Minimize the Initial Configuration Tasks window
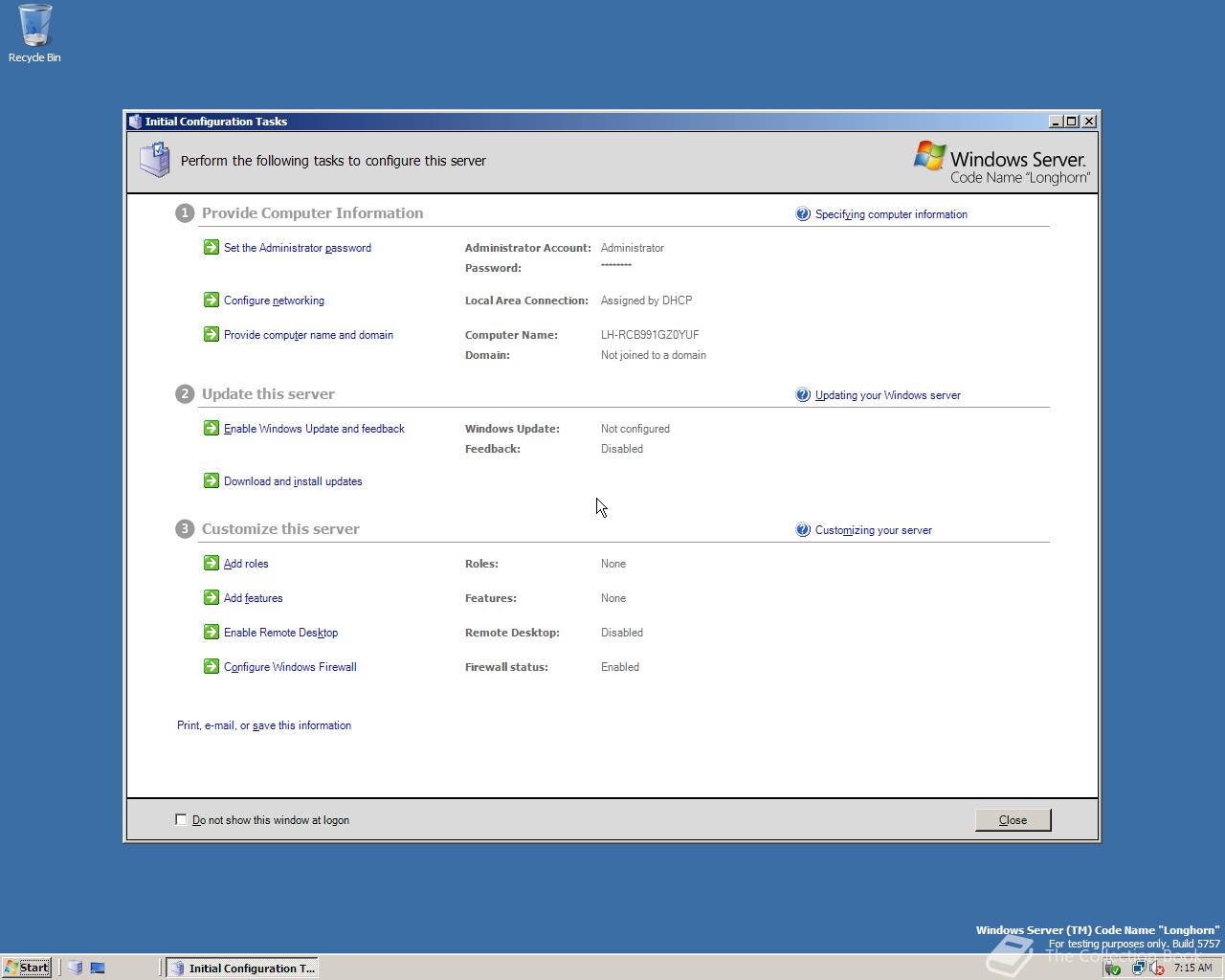Image resolution: width=1225 pixels, height=980 pixels. click(x=1056, y=122)
